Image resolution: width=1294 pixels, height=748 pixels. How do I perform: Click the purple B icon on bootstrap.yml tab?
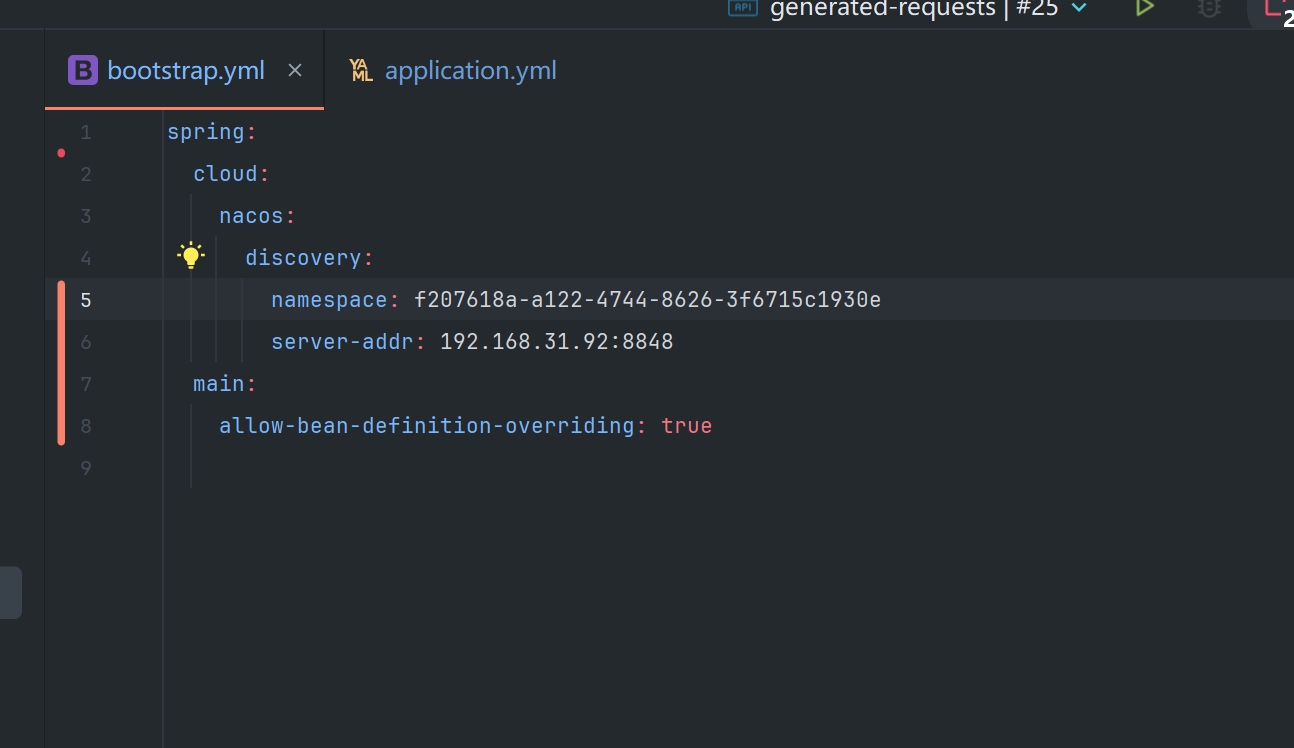(82, 70)
